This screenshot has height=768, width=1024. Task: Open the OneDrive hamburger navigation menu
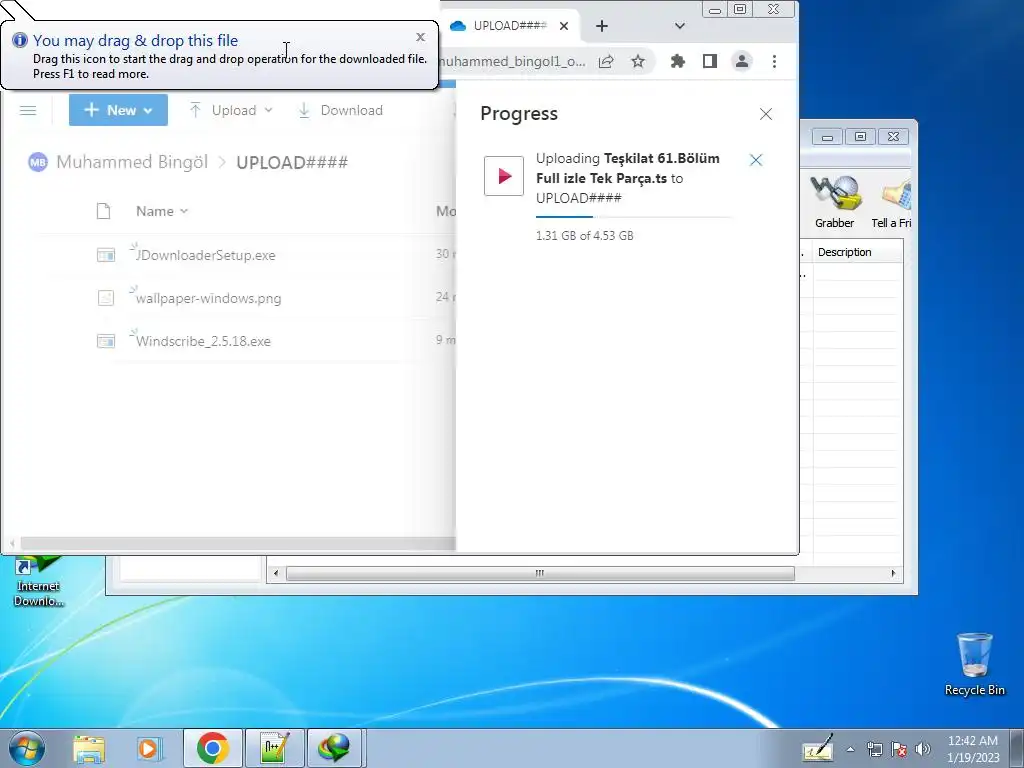(x=28, y=110)
